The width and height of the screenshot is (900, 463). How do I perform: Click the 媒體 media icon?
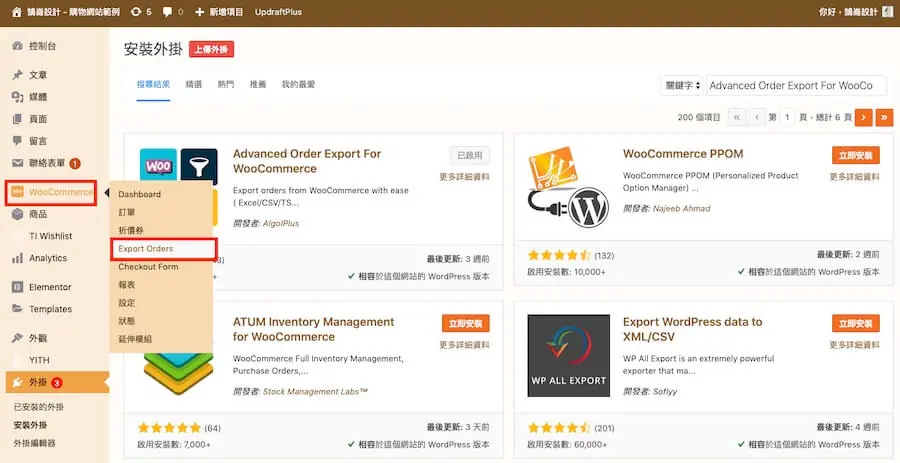17,97
